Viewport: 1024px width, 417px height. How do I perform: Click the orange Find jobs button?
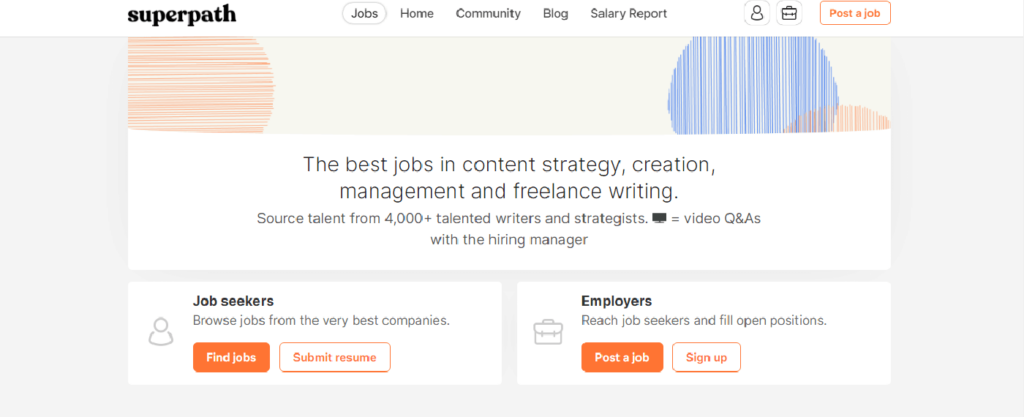[231, 357]
